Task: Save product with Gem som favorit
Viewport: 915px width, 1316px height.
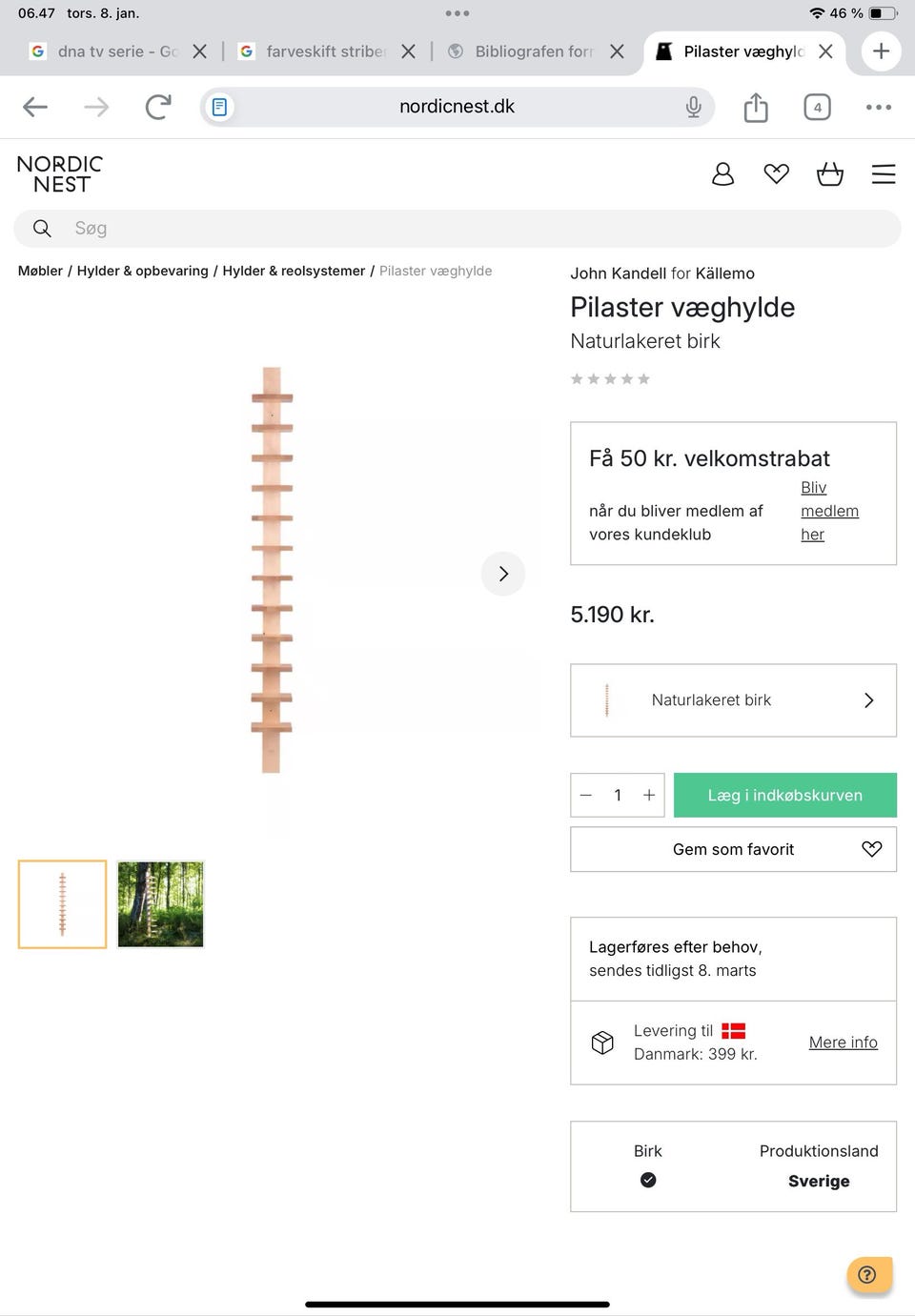Action: click(x=733, y=849)
